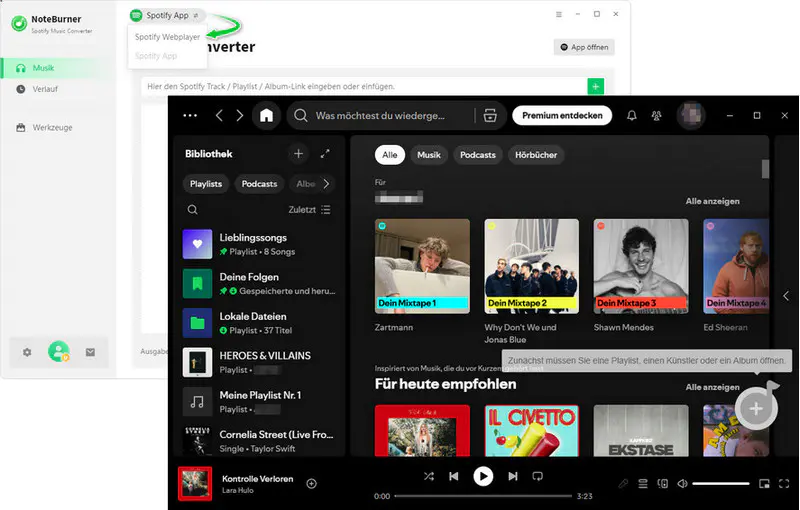Skip to previous track
This screenshot has height=510, width=800.
click(x=453, y=476)
